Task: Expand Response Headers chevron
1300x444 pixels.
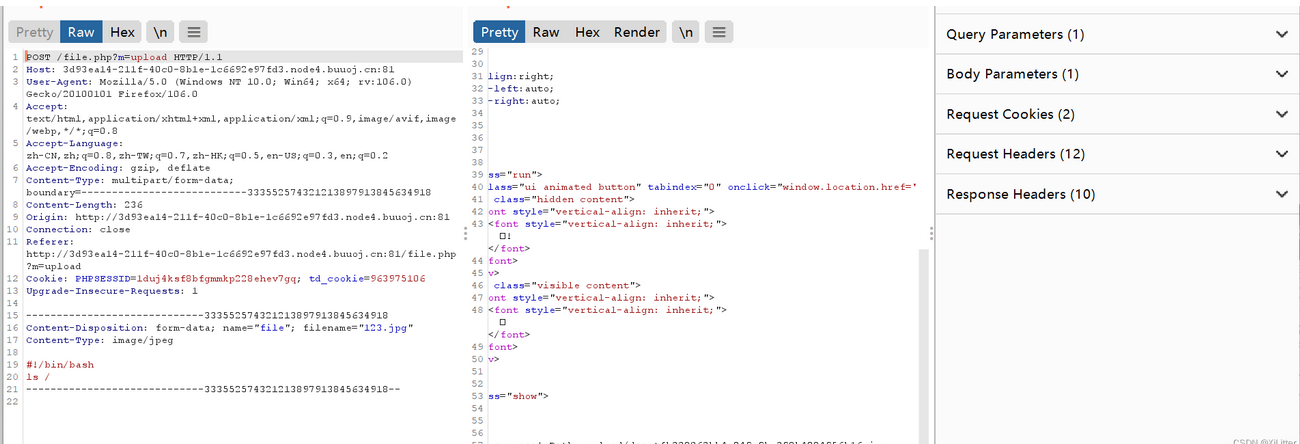Action: pos(1281,194)
